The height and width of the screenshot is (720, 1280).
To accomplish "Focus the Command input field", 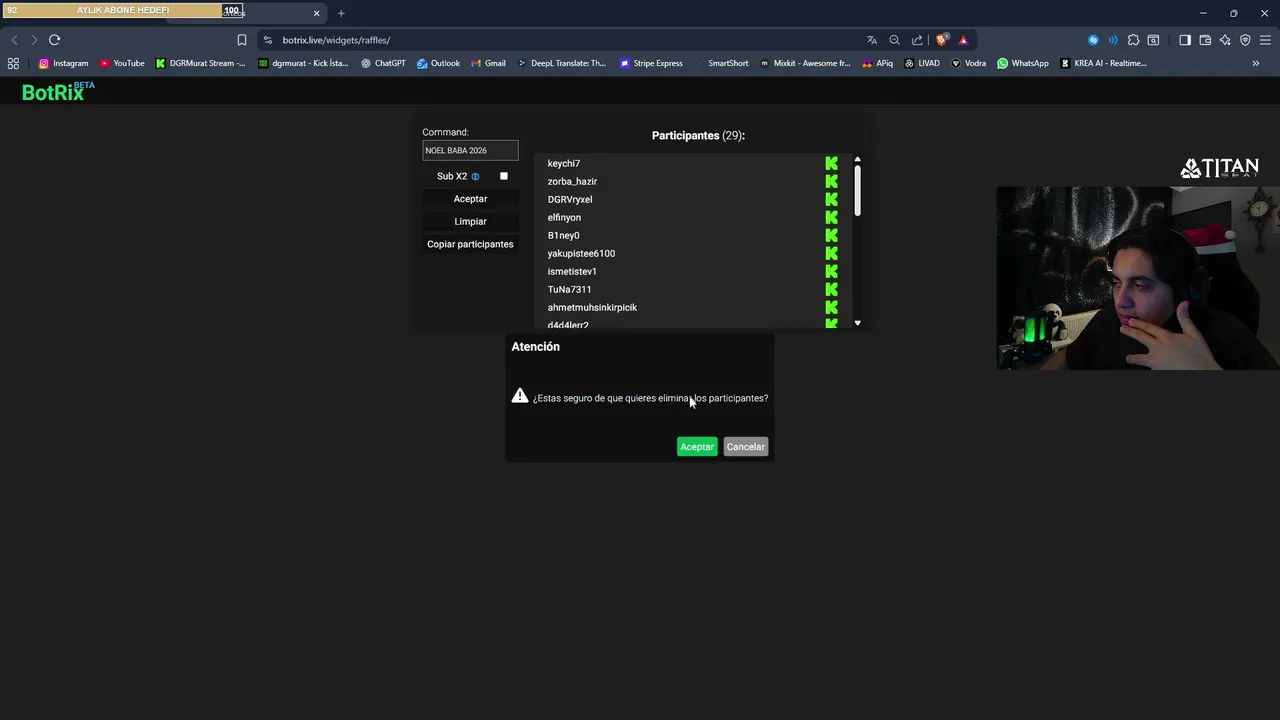I will 470,151.
